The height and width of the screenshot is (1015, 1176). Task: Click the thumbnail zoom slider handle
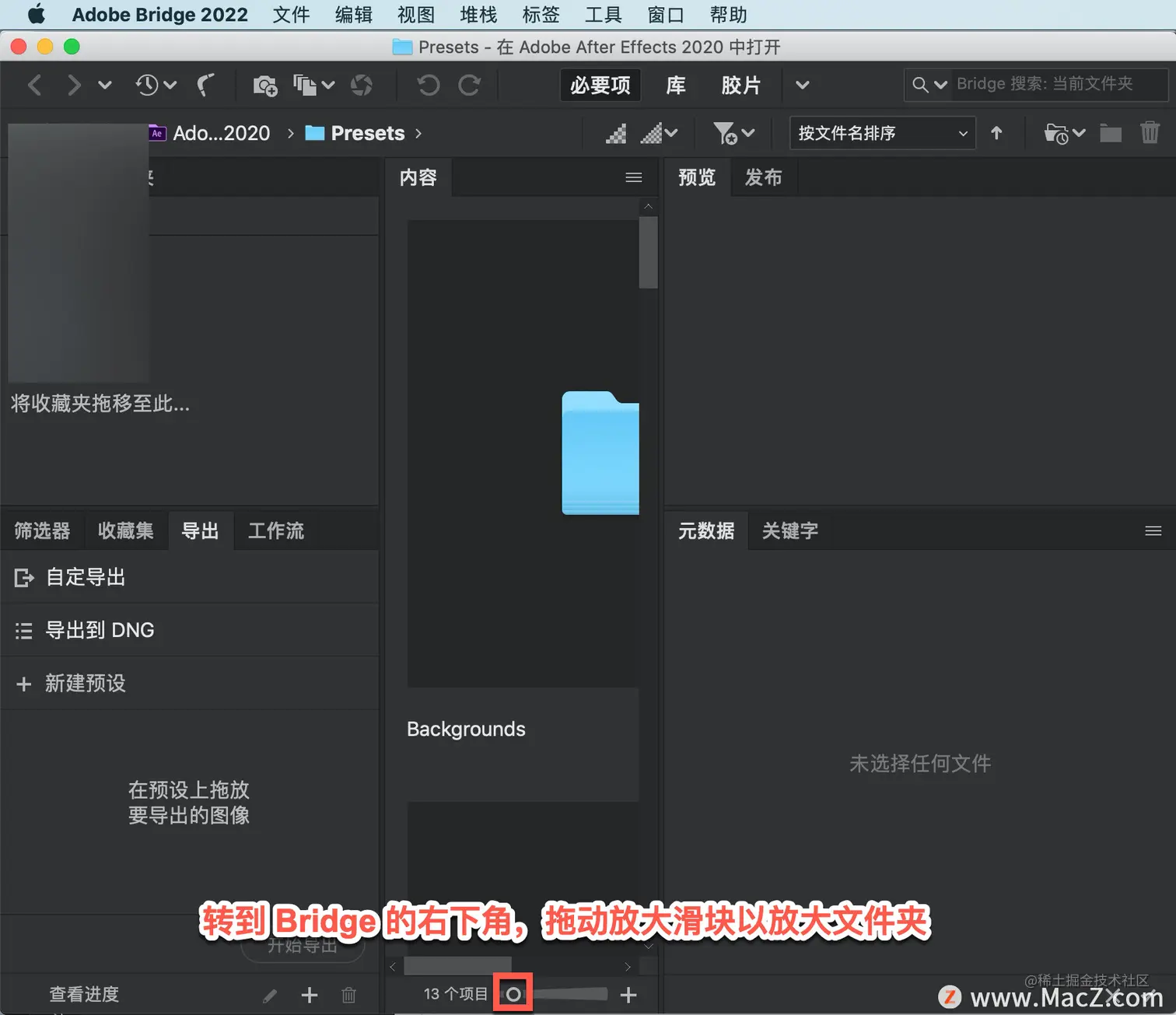pyautogui.click(x=513, y=994)
